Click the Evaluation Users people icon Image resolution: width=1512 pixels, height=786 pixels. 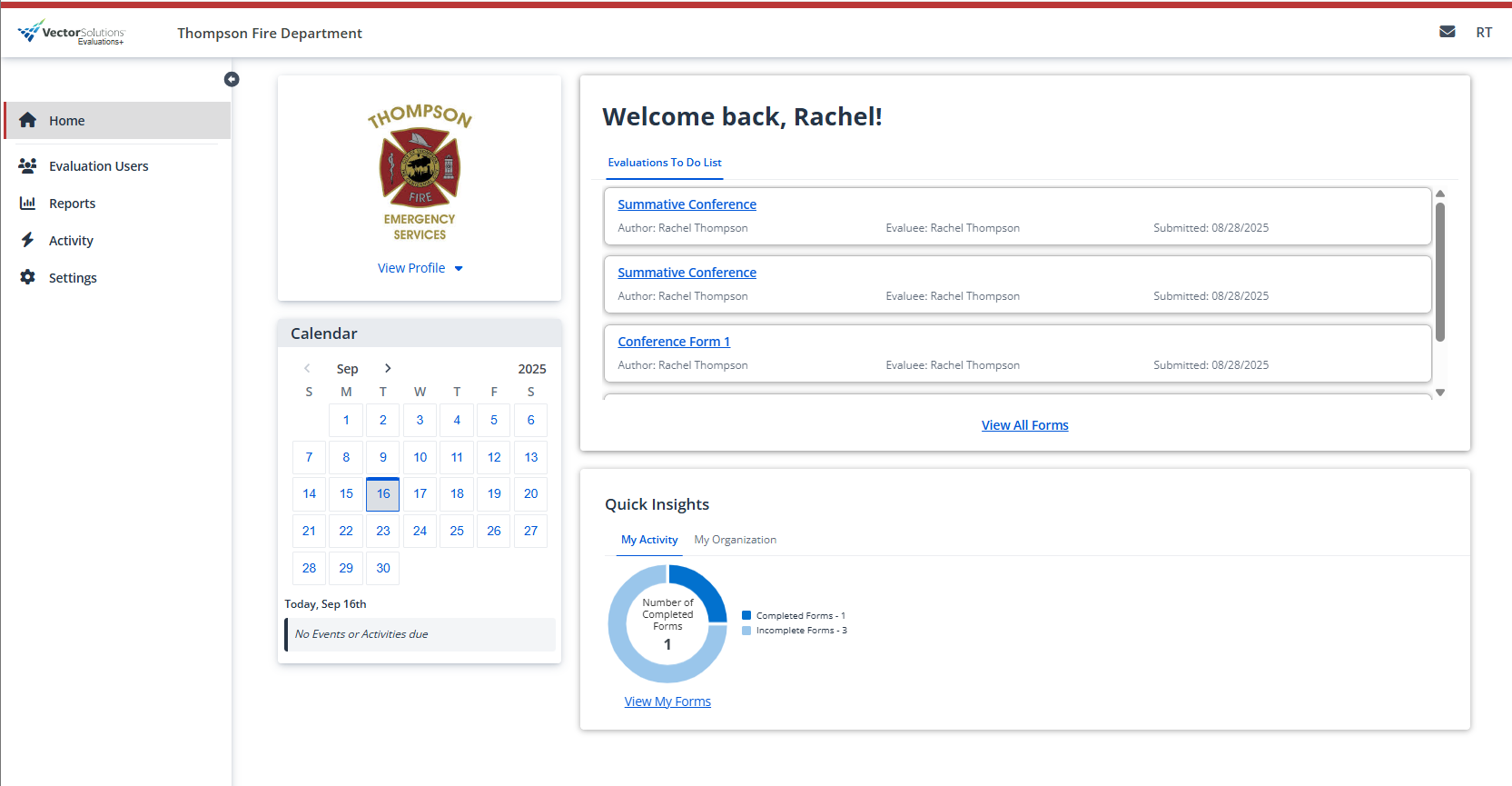pos(28,165)
